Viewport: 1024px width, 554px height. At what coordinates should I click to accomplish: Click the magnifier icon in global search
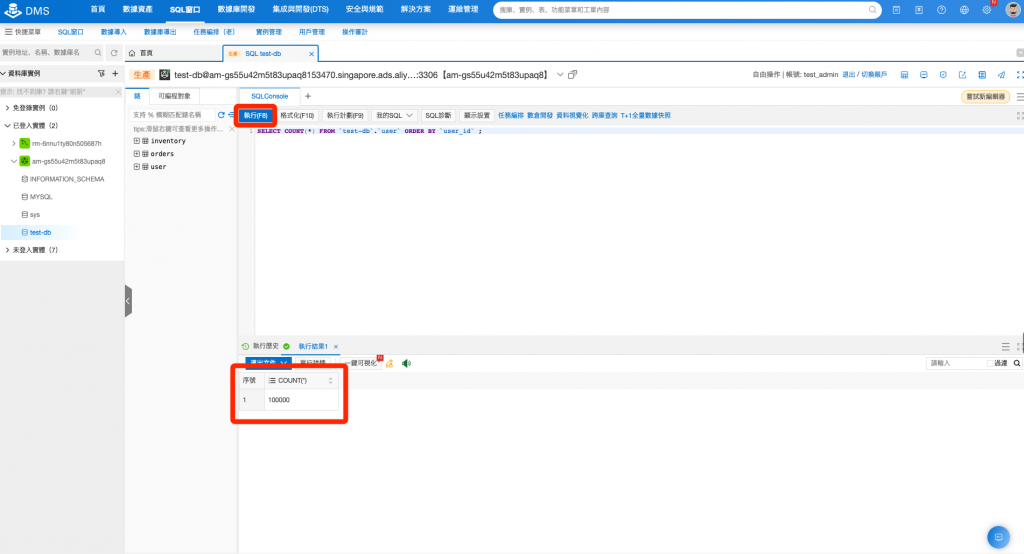coord(872,10)
